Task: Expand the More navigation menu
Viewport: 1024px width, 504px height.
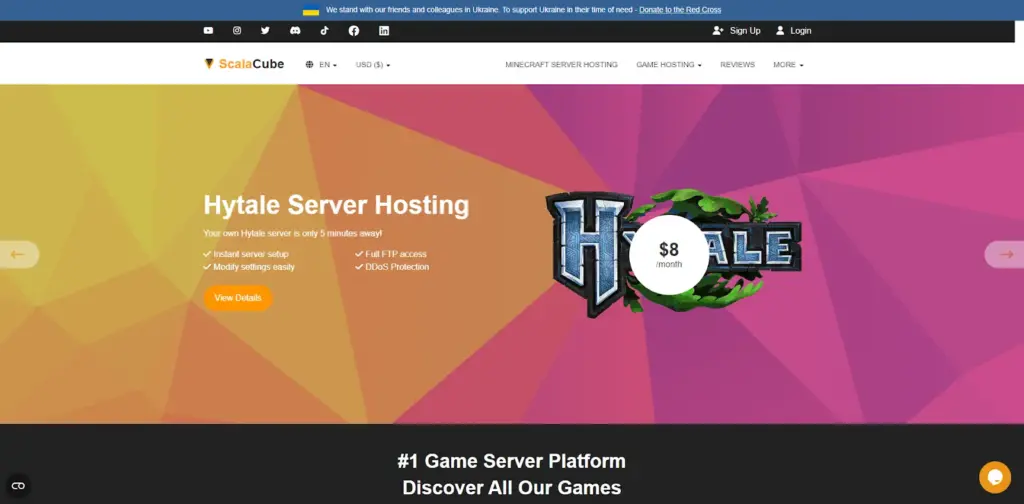Action: point(788,65)
